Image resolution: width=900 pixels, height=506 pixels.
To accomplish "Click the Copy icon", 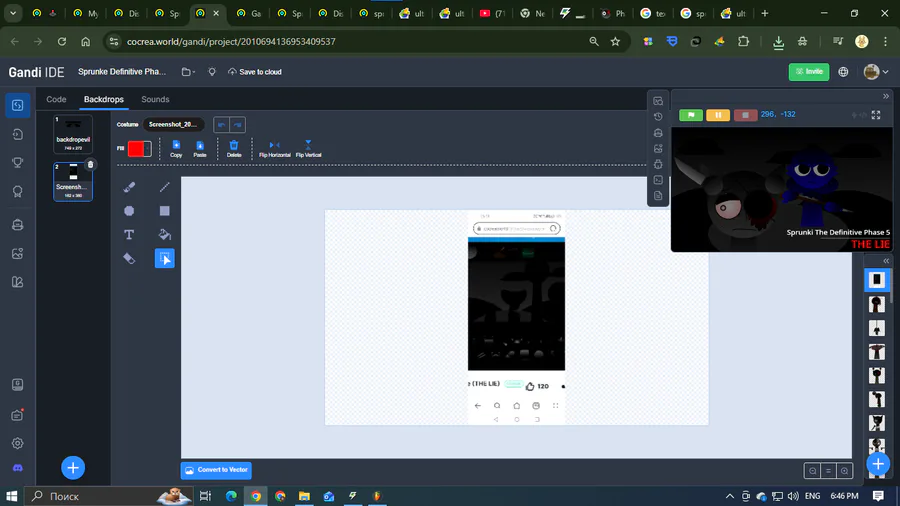I will pyautogui.click(x=176, y=149).
